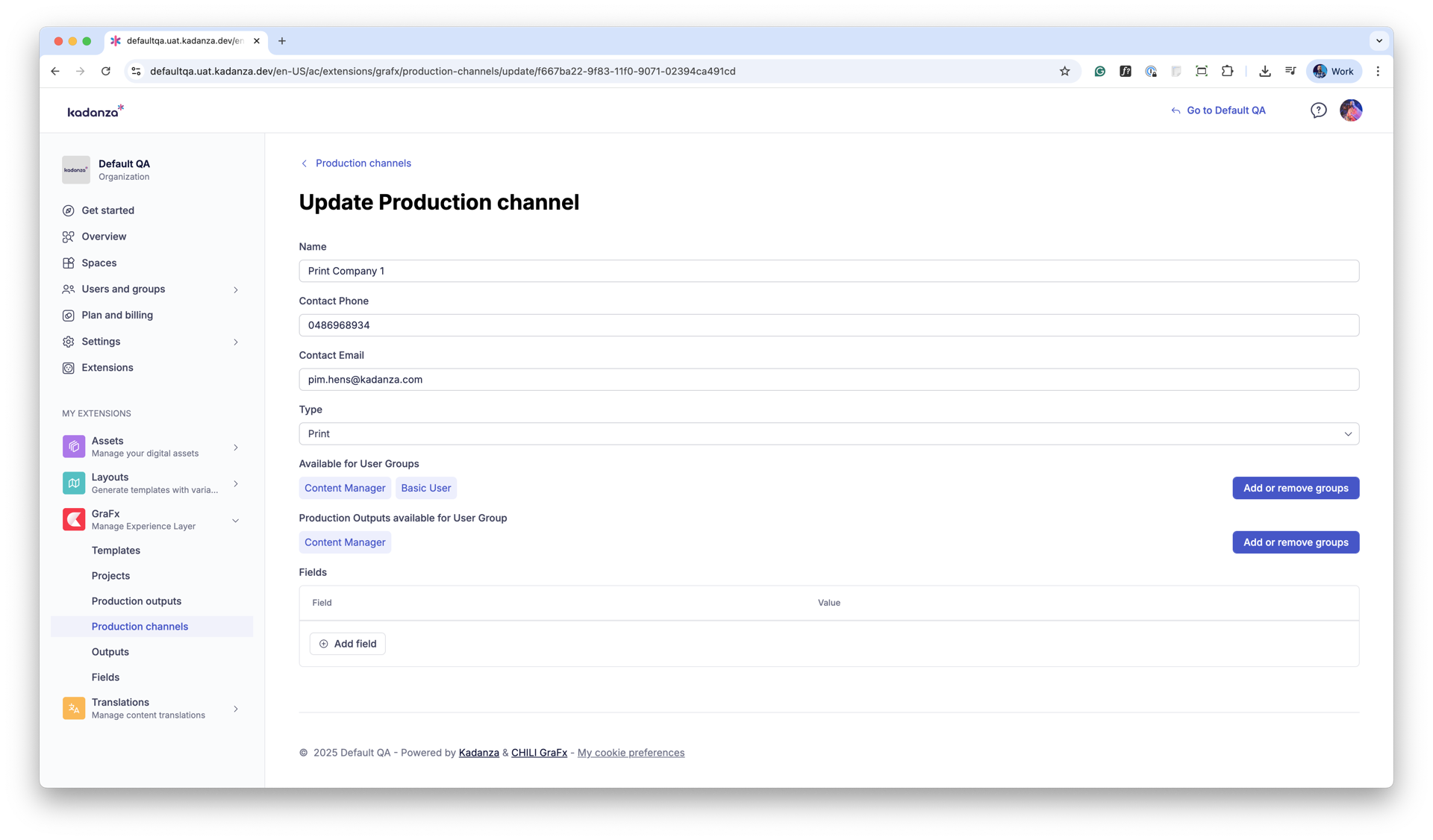The height and width of the screenshot is (840, 1433).
Task: Go to Templates in sidebar
Action: coord(116,551)
